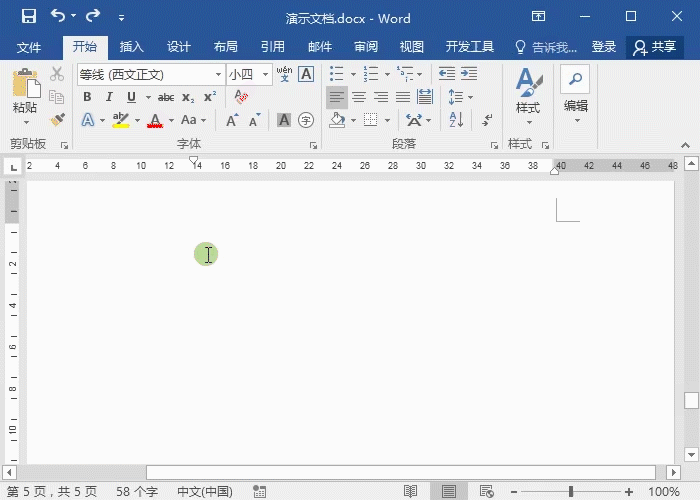Toggle Bold formatting
This screenshot has width=700, height=500.
click(87, 97)
